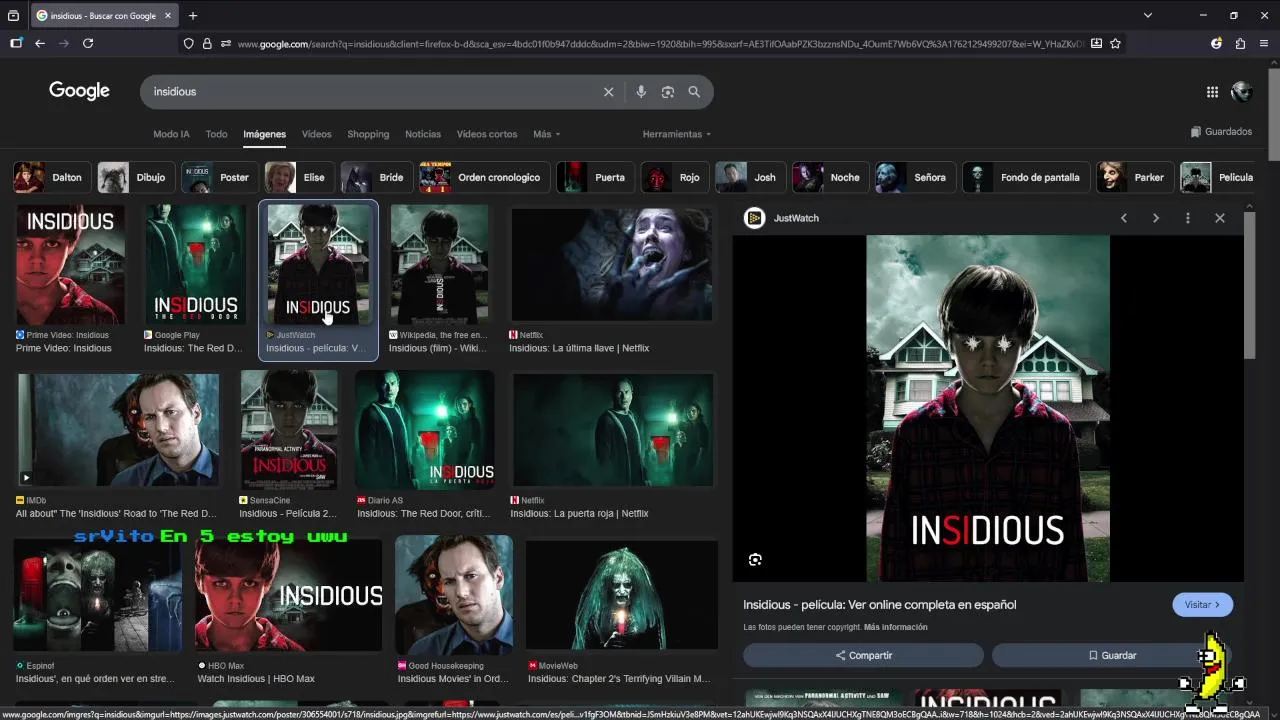This screenshot has height=720, width=1280.
Task: Reload the page
Action: [x=88, y=44]
